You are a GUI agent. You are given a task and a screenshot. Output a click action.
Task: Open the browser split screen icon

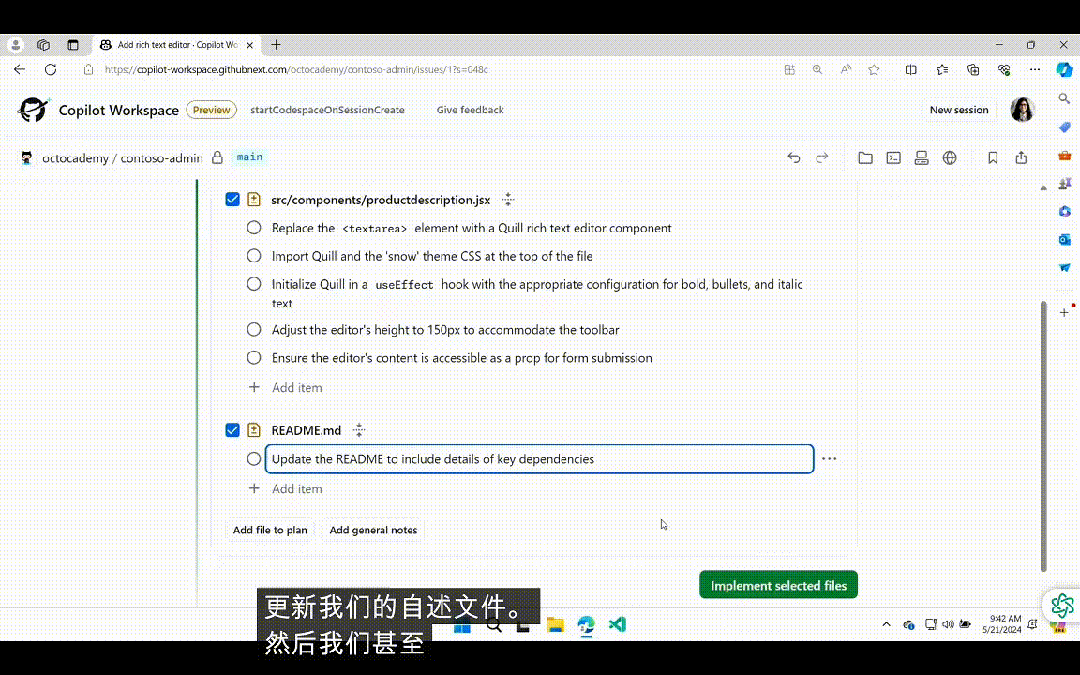pos(911,70)
